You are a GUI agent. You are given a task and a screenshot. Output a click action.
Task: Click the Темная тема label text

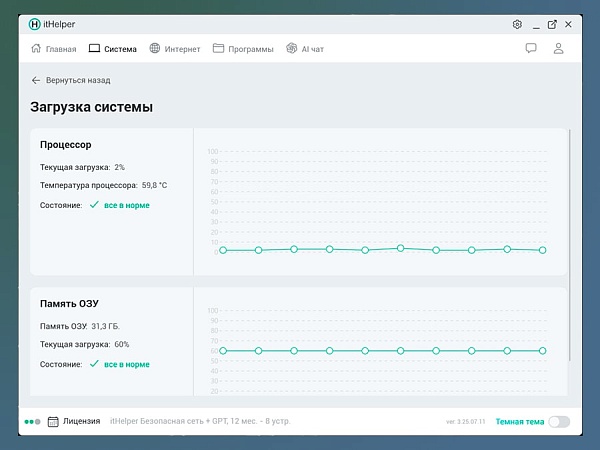520,422
